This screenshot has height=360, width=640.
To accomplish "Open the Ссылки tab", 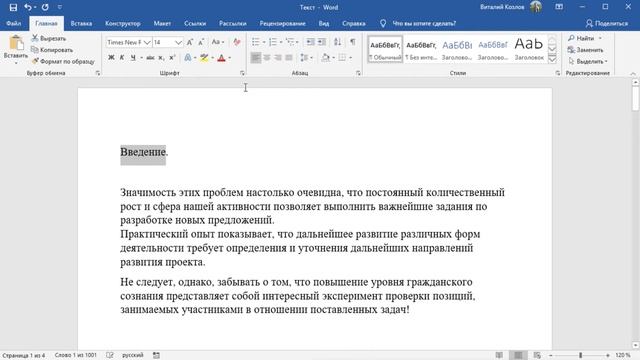I will [195, 23].
